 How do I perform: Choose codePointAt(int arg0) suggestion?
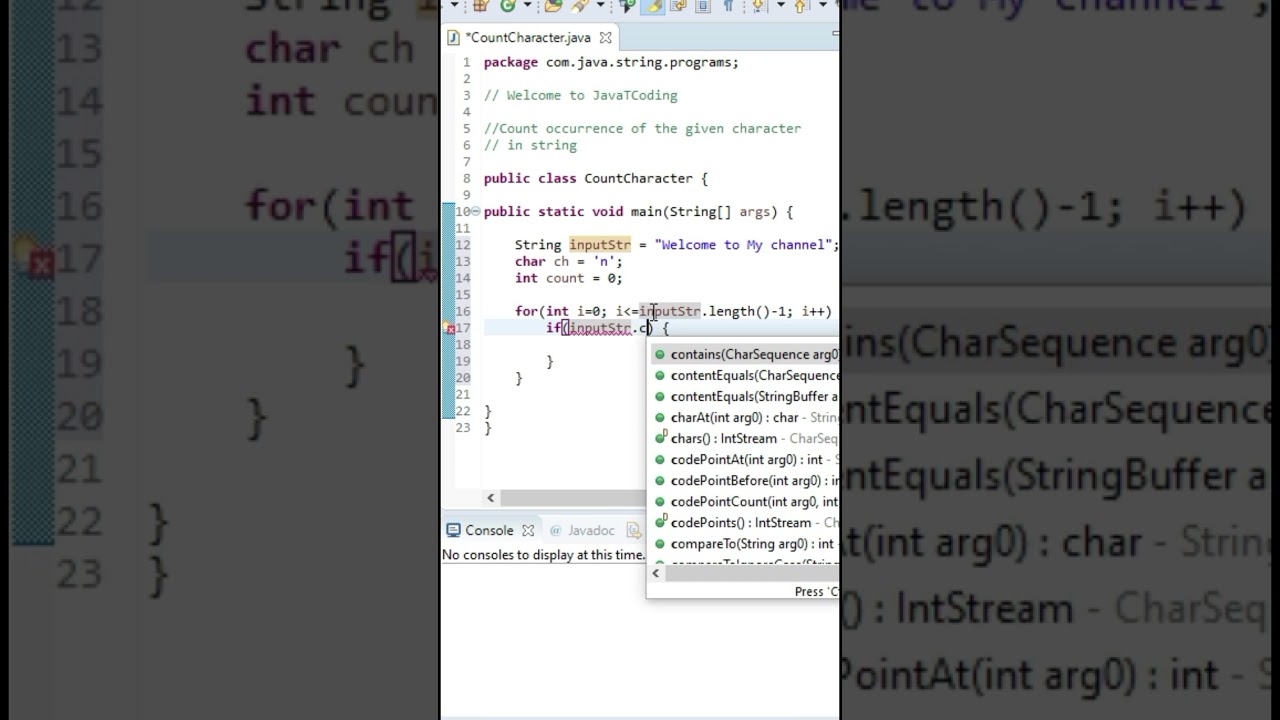[743, 459]
